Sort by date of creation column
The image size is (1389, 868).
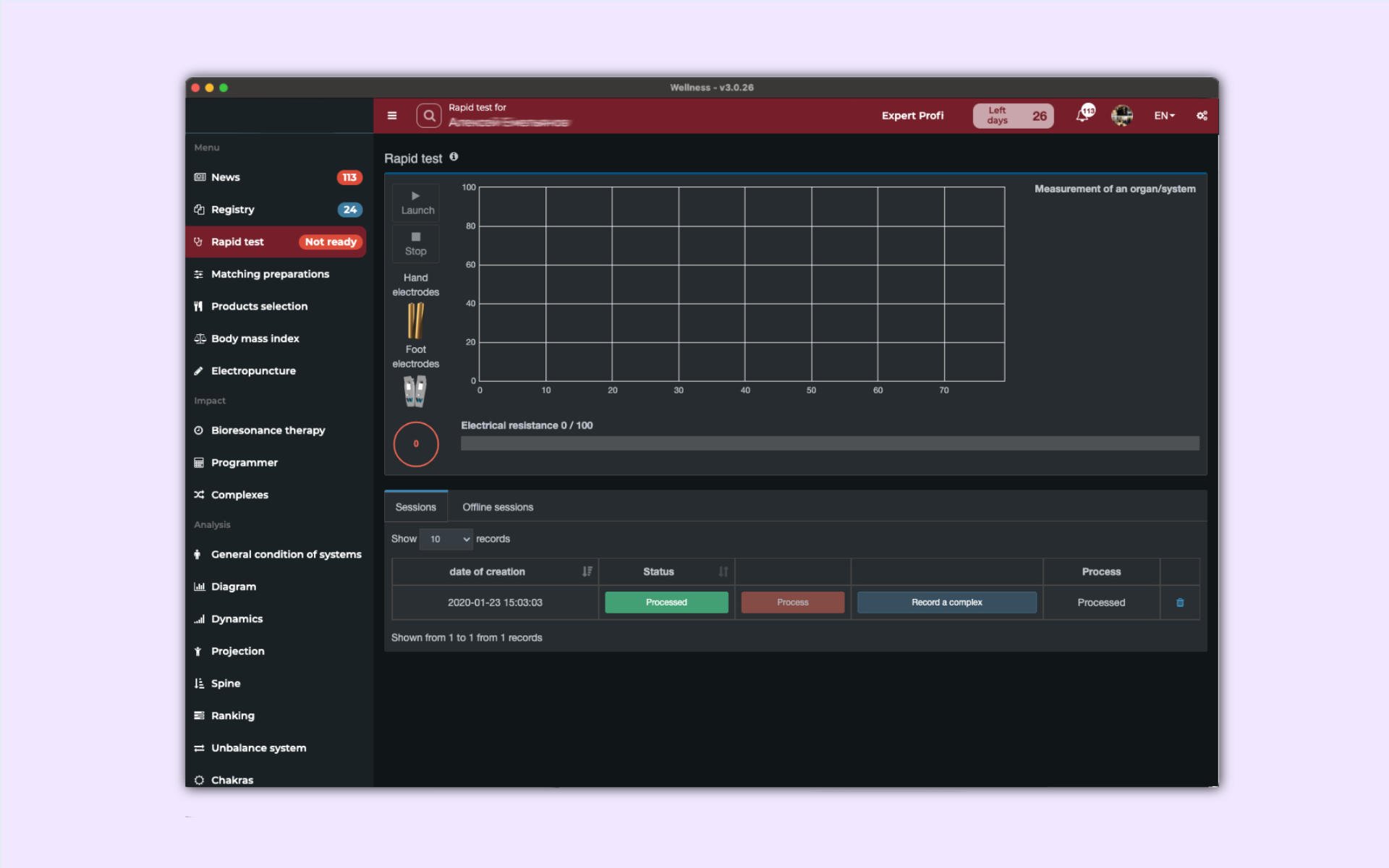point(495,571)
